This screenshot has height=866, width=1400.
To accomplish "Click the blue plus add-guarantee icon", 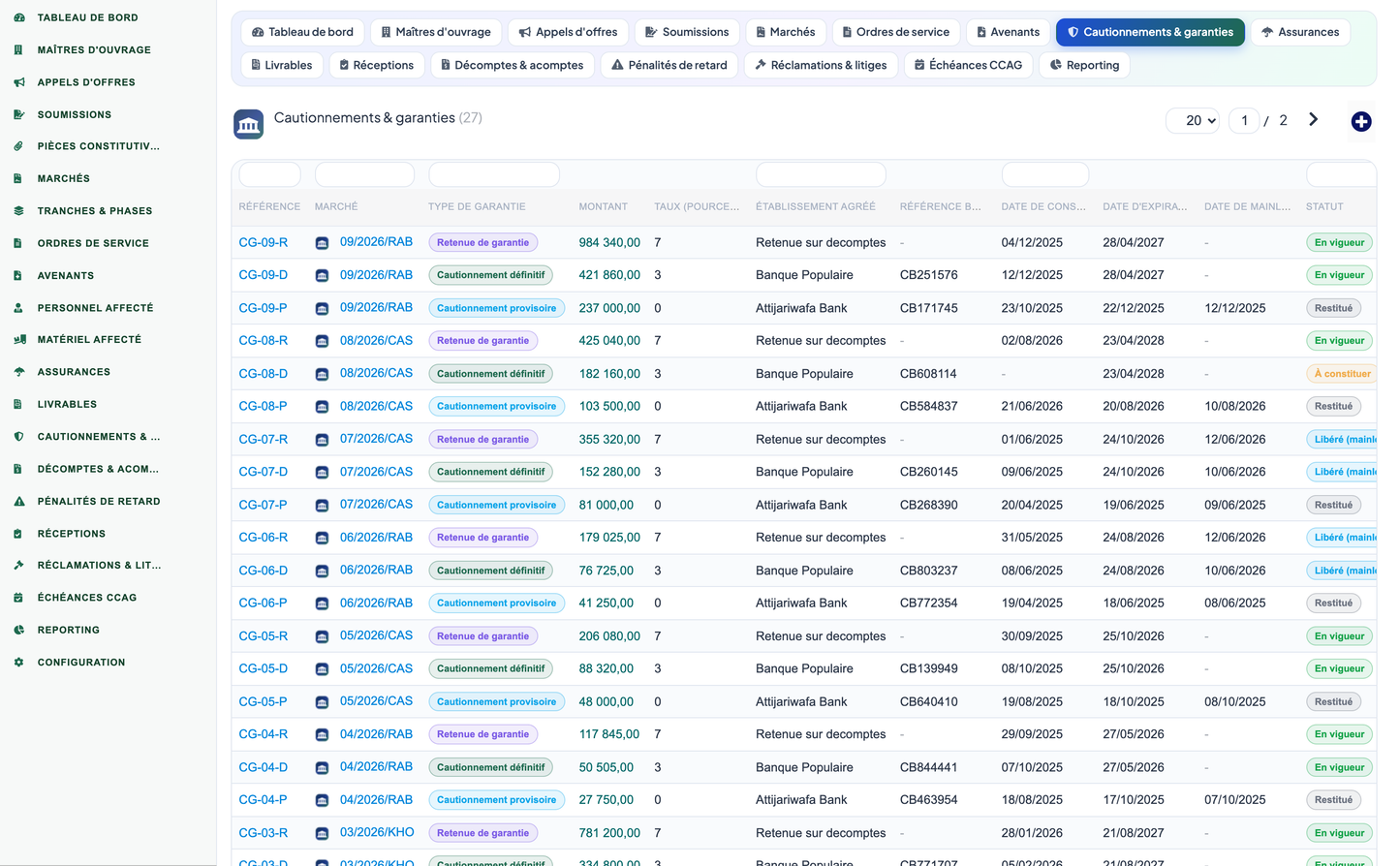I will [x=1361, y=122].
